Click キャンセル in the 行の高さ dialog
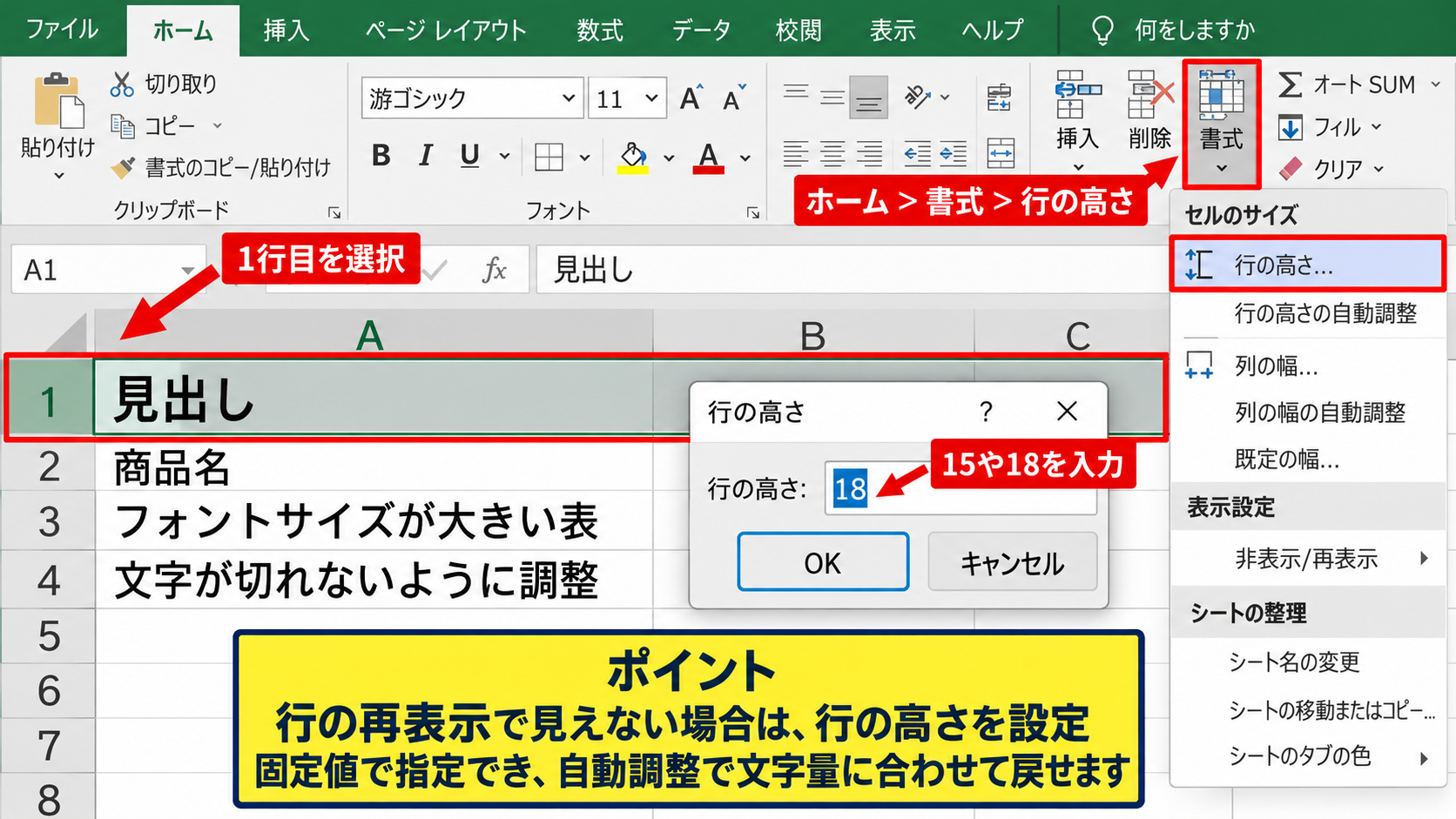Viewport: 1456px width, 819px height. point(1012,562)
